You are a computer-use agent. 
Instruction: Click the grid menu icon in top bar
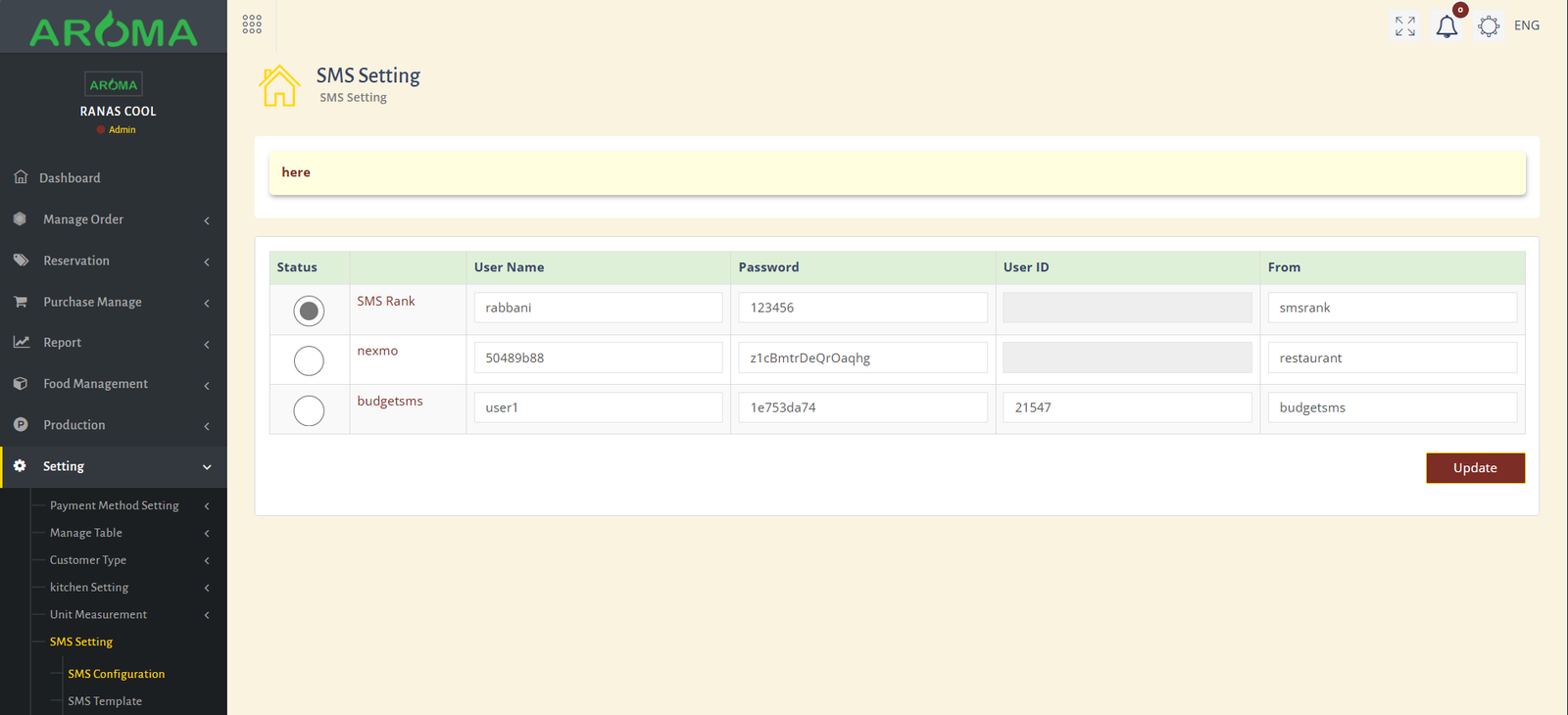pyautogui.click(x=252, y=24)
